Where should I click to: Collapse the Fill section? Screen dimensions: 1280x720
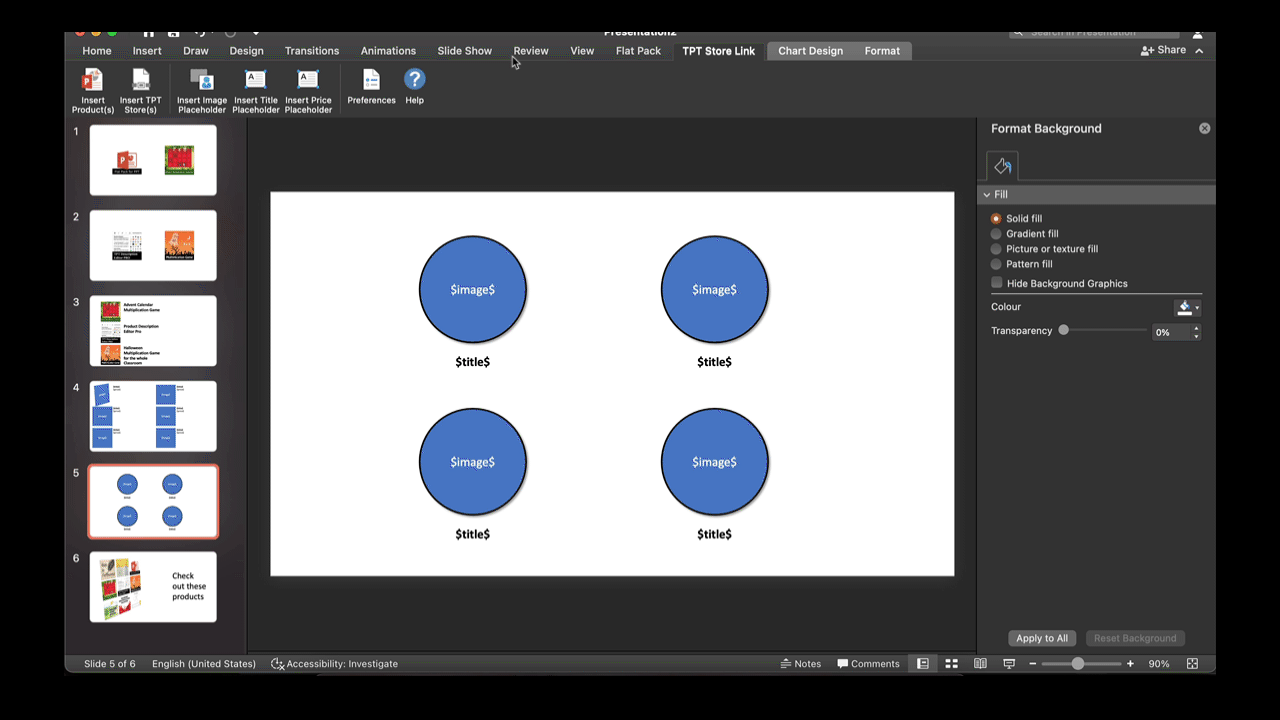pos(987,194)
